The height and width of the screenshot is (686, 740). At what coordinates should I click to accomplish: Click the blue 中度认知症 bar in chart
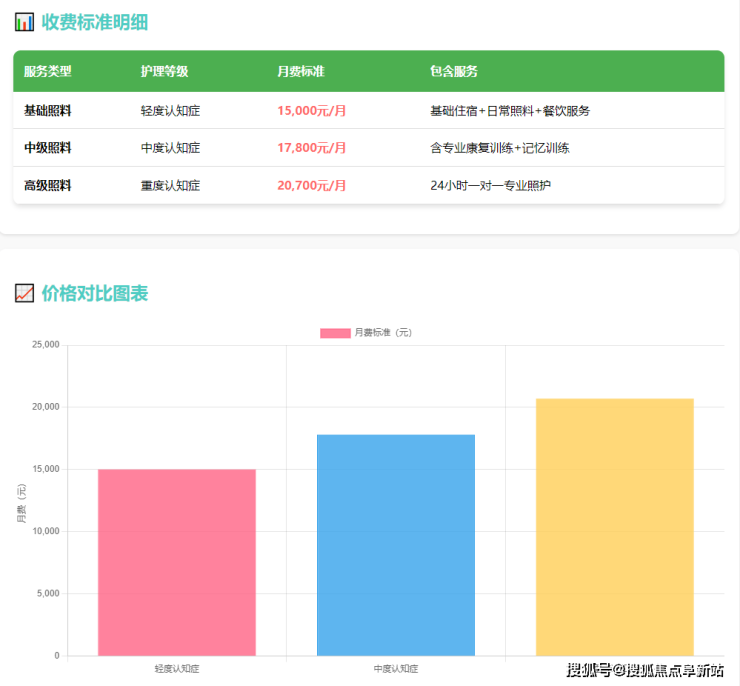(396, 545)
